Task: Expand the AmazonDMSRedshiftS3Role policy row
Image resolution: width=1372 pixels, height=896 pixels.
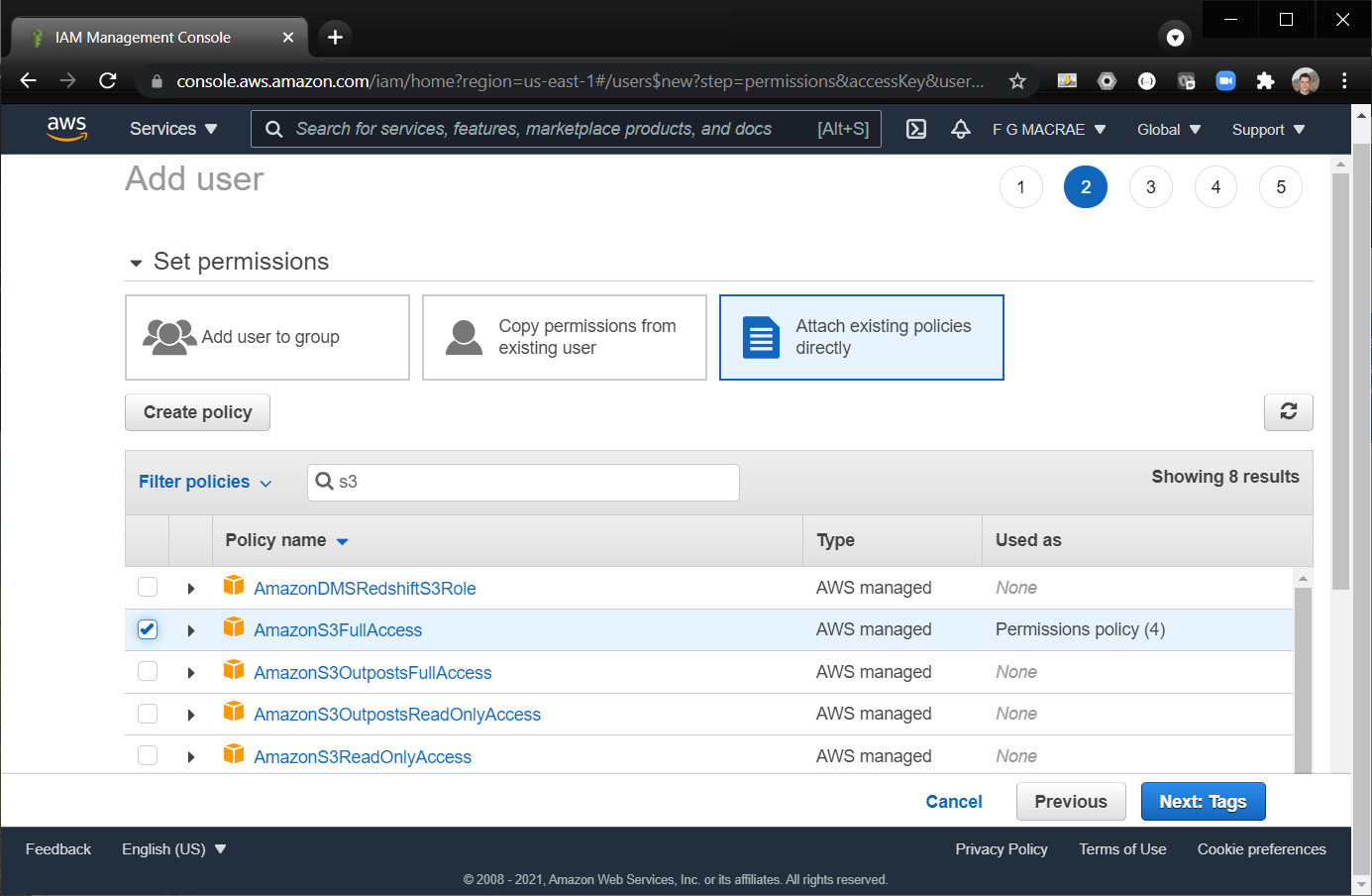Action: point(191,589)
